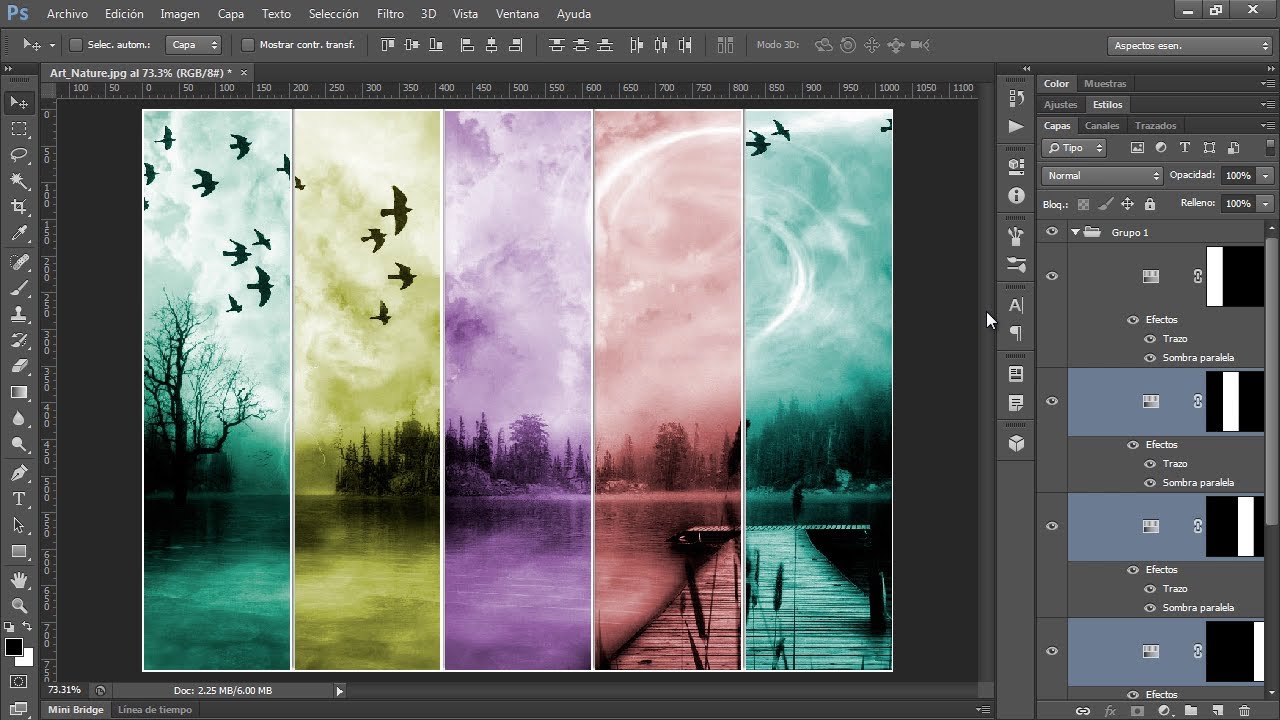The height and width of the screenshot is (720, 1280).
Task: Open the Actions panel play icon
Action: point(1016,126)
